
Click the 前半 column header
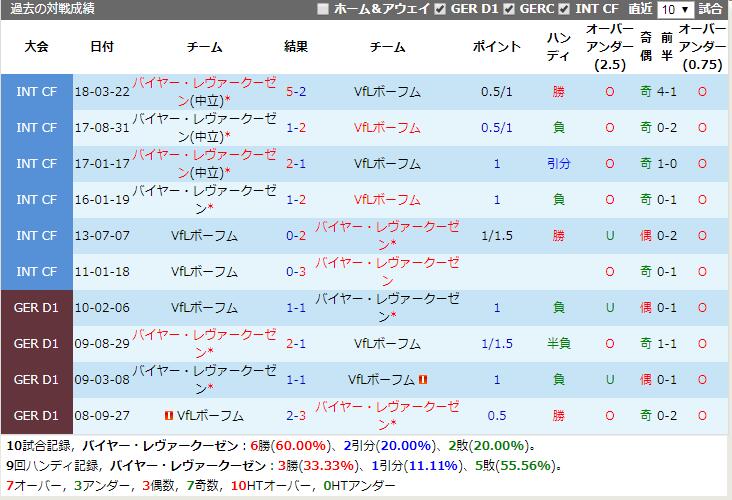pos(667,46)
